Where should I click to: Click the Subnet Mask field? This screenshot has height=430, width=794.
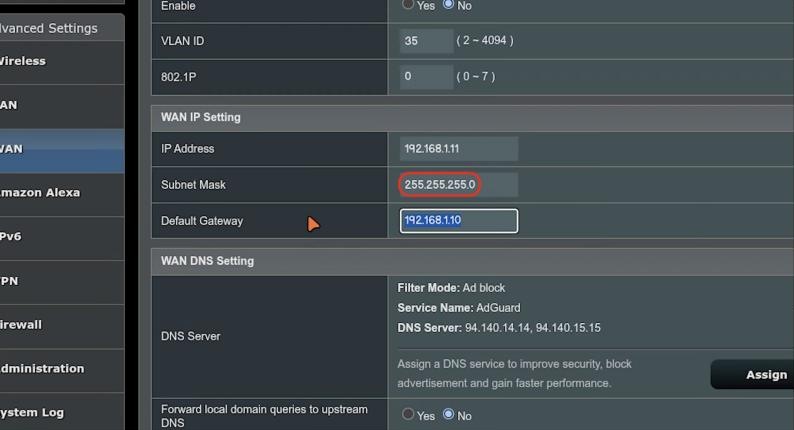(459, 185)
